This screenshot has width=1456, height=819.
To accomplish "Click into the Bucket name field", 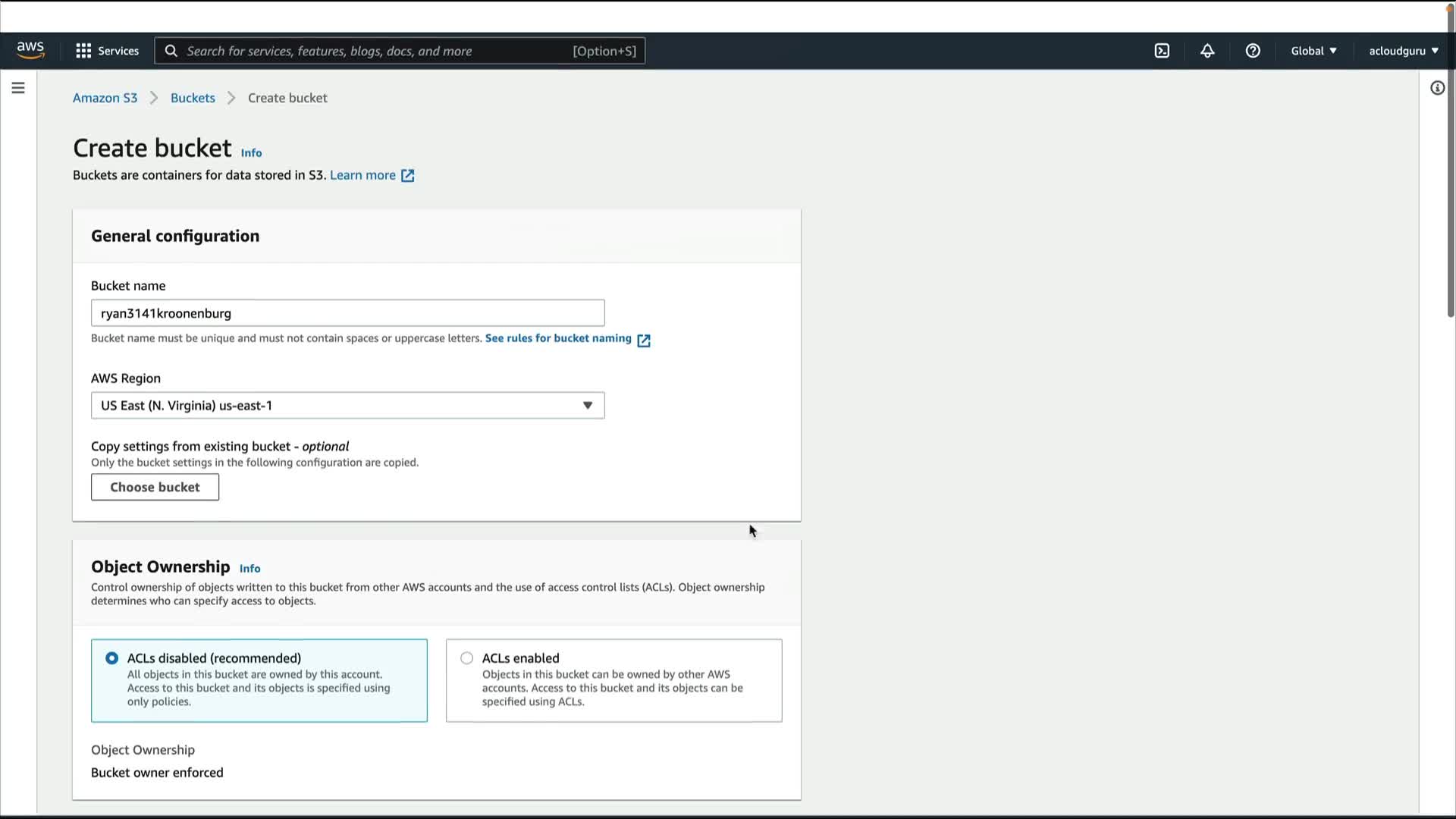I will [x=347, y=313].
